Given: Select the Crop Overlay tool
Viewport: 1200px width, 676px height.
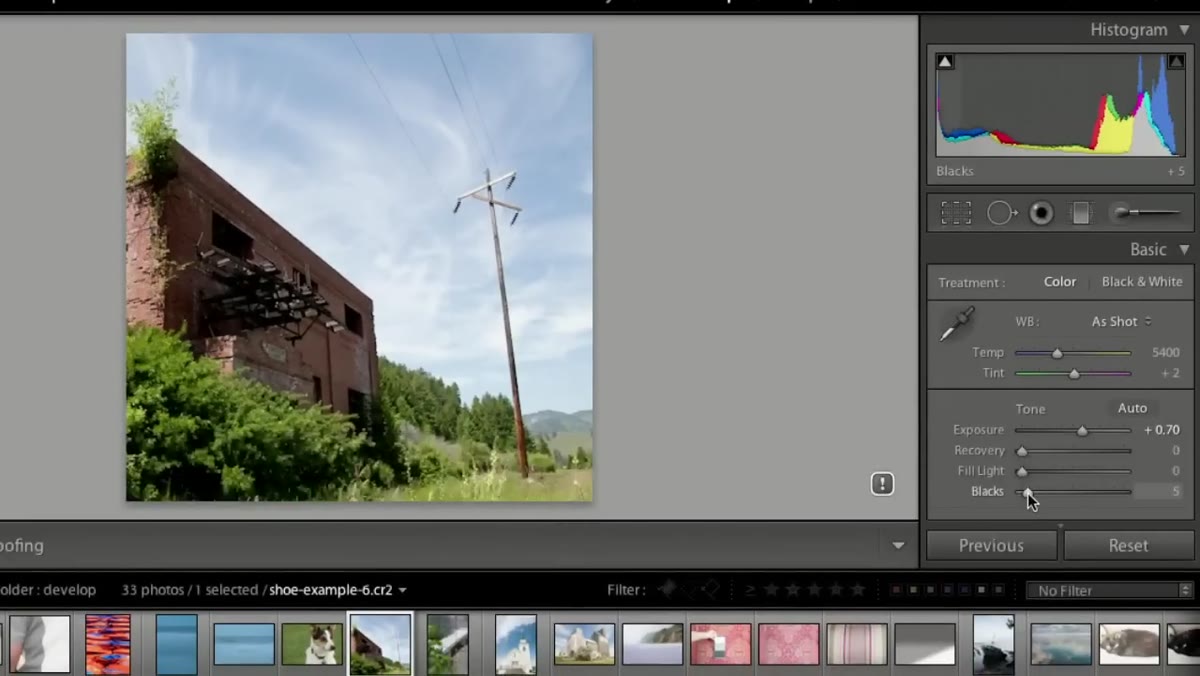Looking at the screenshot, I should point(956,213).
